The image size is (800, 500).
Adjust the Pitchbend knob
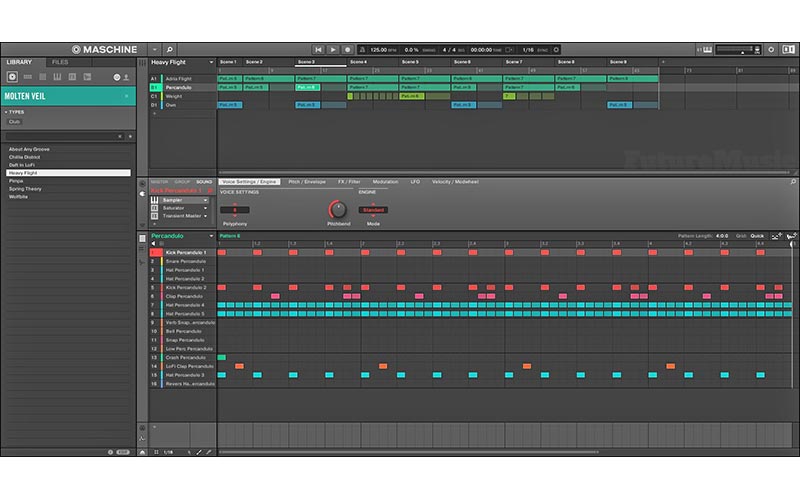[338, 209]
